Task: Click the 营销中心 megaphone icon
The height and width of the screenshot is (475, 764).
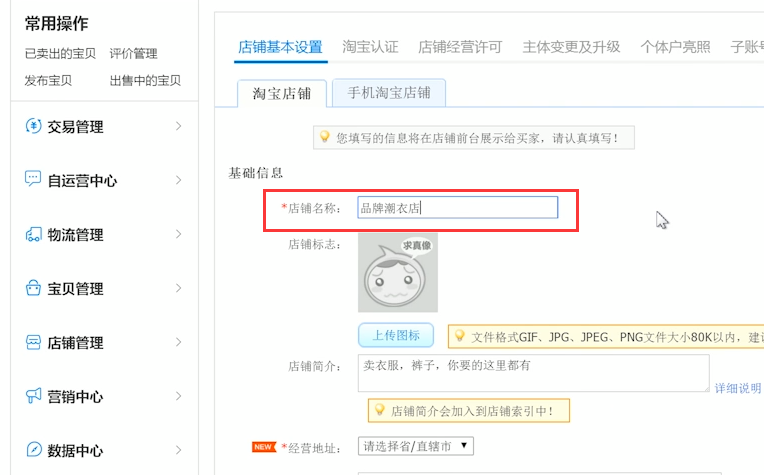Action: (x=33, y=396)
